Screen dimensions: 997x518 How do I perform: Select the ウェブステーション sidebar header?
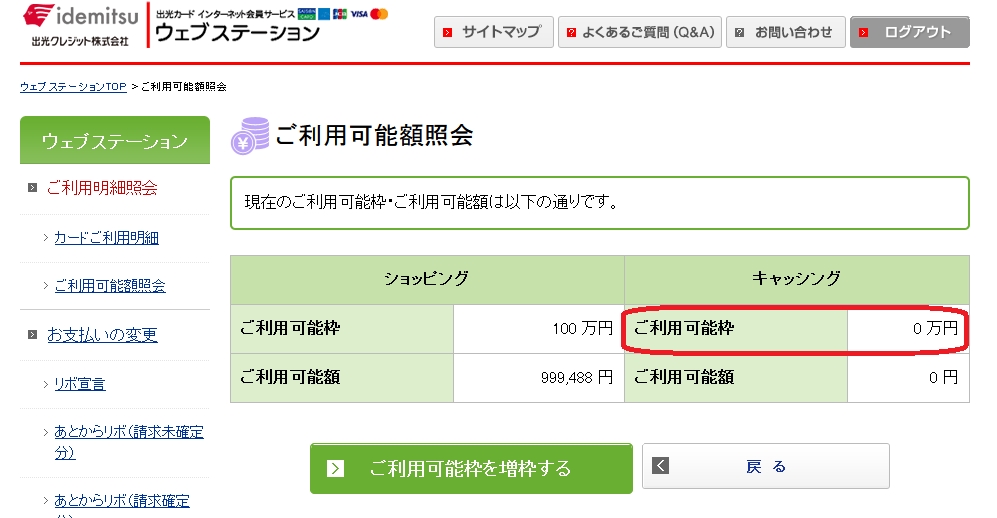point(115,141)
